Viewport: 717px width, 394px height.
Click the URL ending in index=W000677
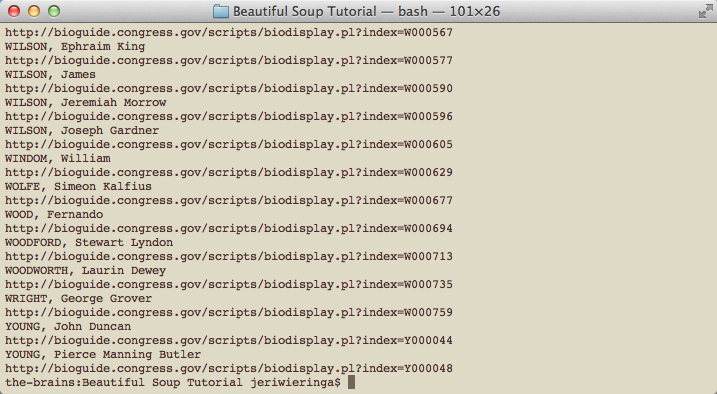(229, 200)
